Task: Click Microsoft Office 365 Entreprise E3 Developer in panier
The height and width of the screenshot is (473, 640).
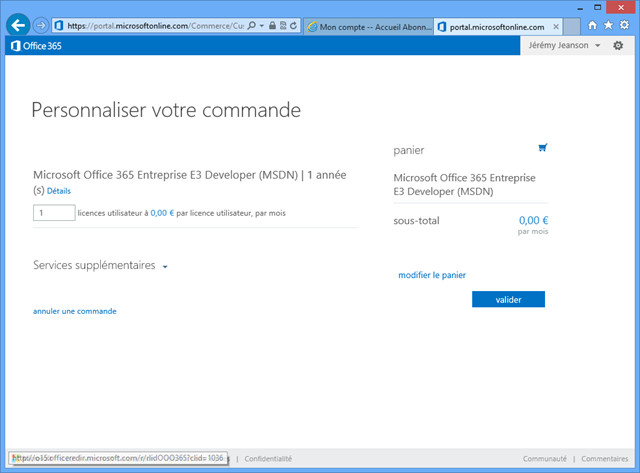Action: pos(464,184)
